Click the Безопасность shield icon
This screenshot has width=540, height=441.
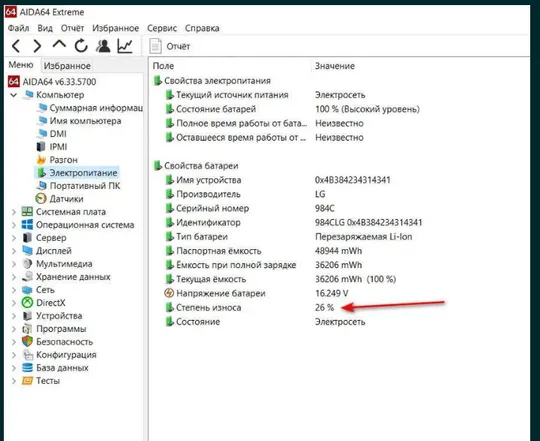pos(27,342)
